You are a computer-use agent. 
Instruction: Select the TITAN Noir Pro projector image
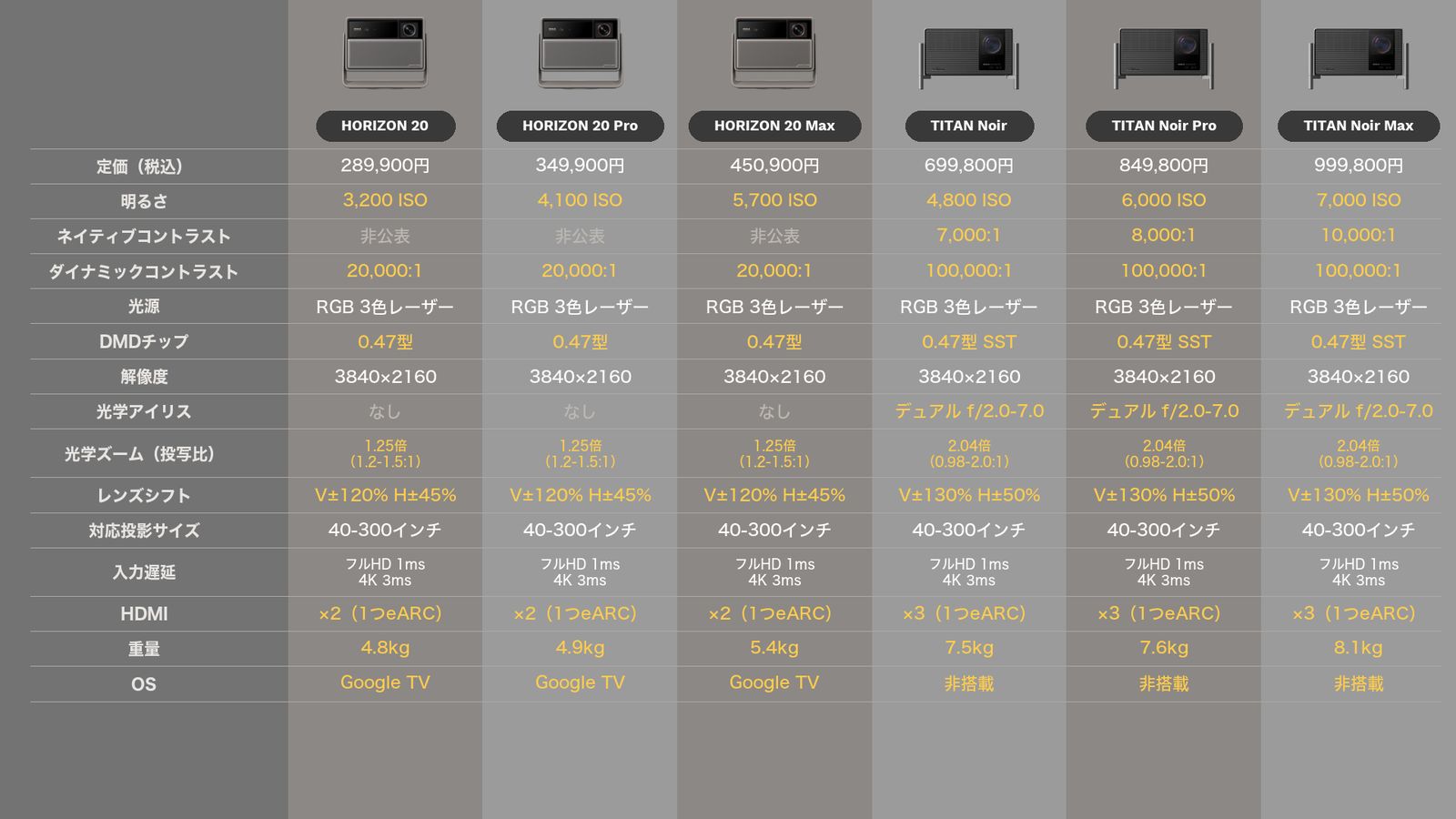click(1164, 57)
